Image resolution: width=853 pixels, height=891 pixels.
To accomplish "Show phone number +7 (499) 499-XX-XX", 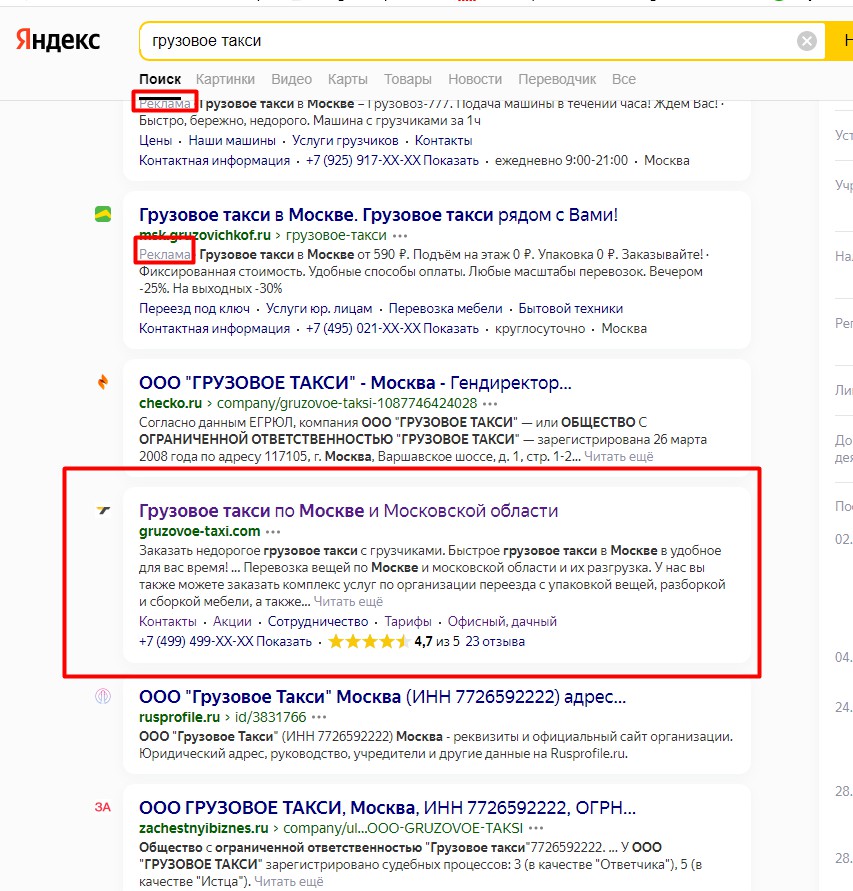I will coord(225,642).
